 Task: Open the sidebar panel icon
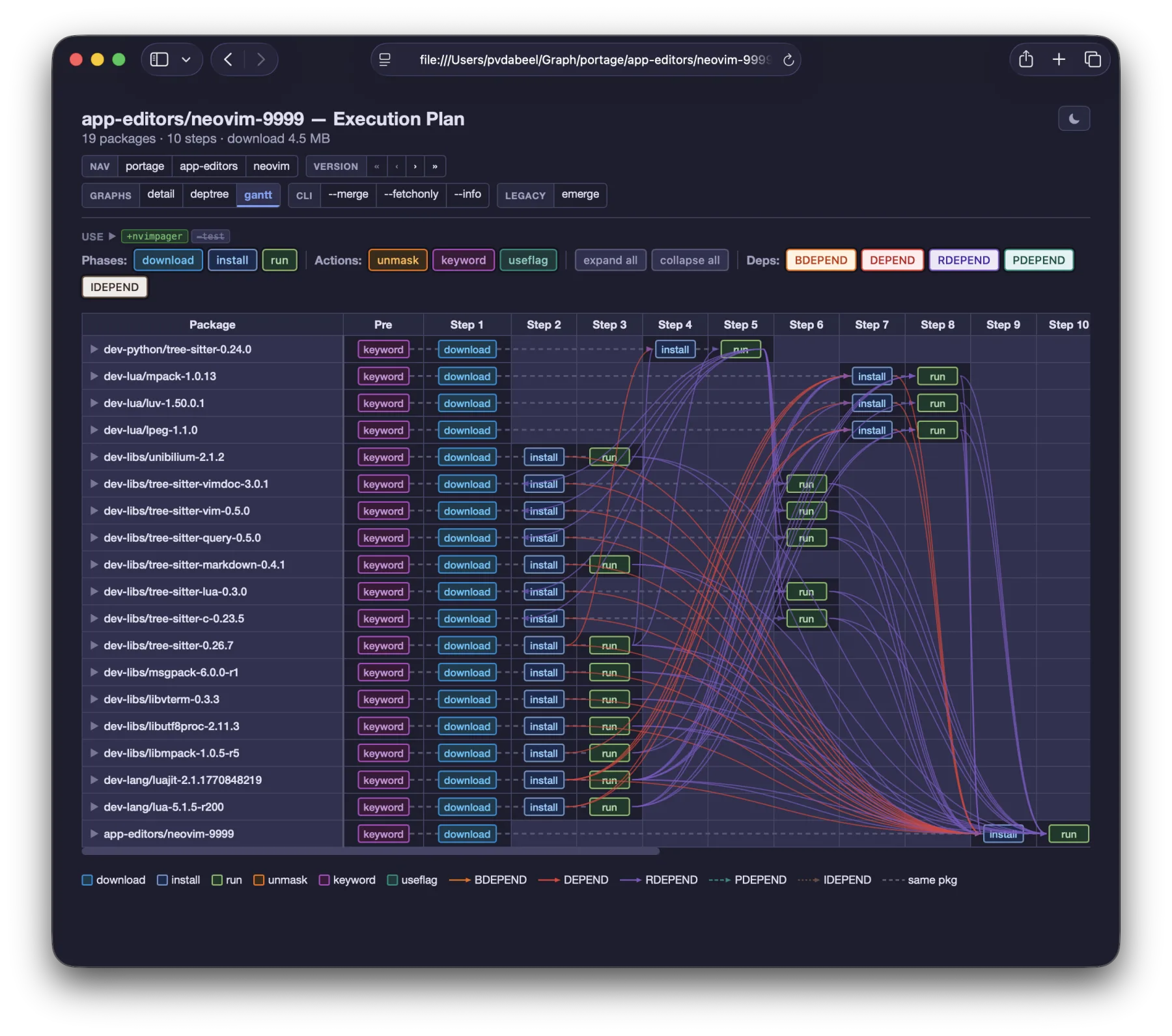pos(160,60)
